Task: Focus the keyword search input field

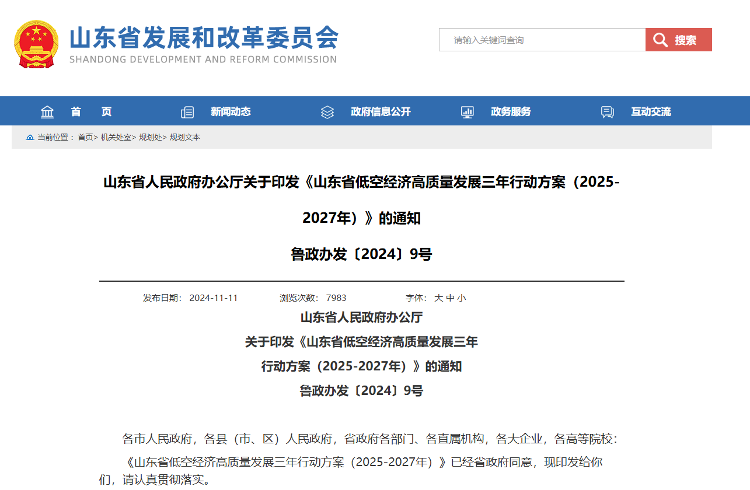Action: (x=542, y=40)
